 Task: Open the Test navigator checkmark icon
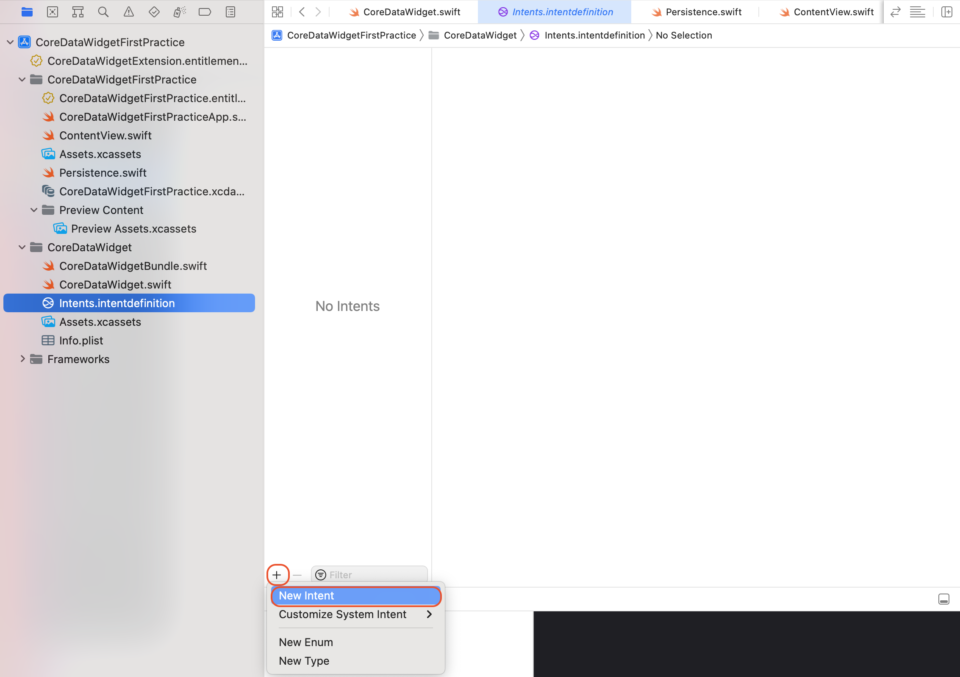(x=153, y=12)
